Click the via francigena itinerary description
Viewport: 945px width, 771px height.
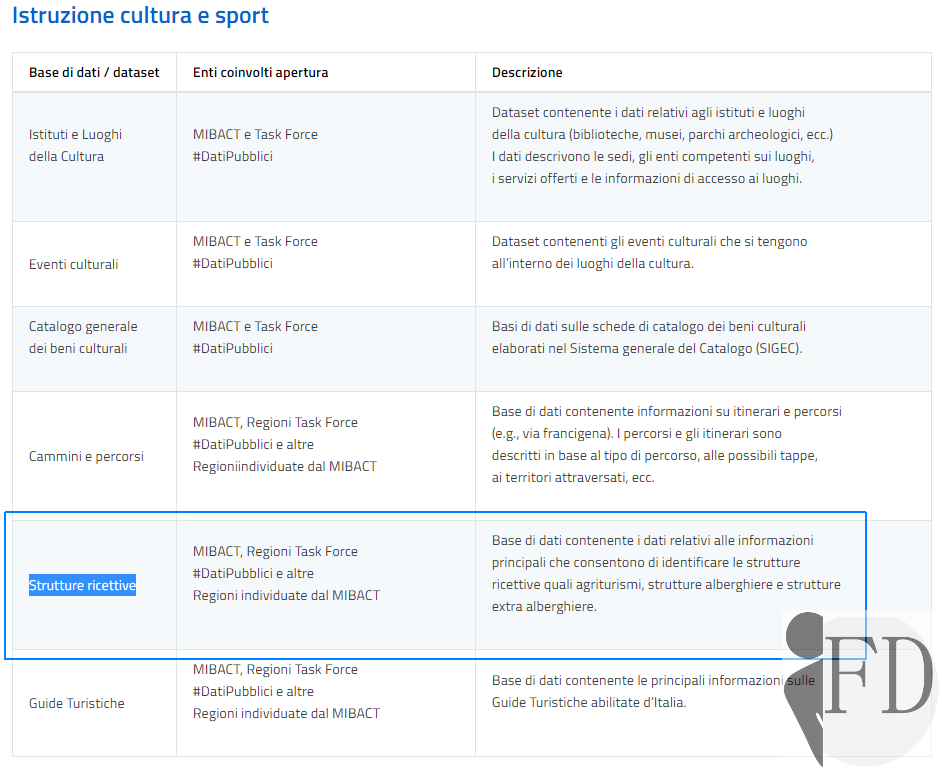[x=667, y=444]
